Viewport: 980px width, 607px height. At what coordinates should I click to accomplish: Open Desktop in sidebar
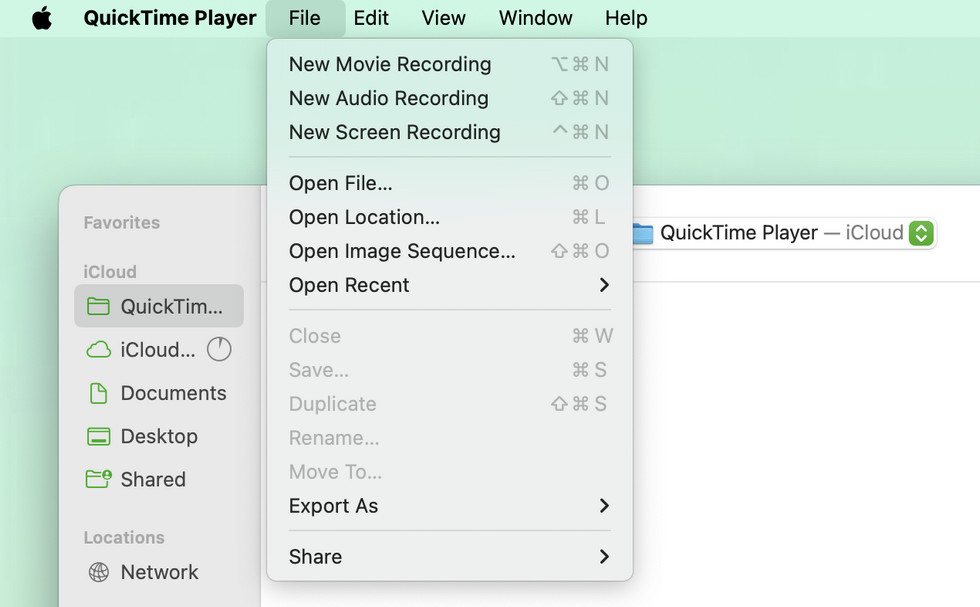(x=159, y=436)
